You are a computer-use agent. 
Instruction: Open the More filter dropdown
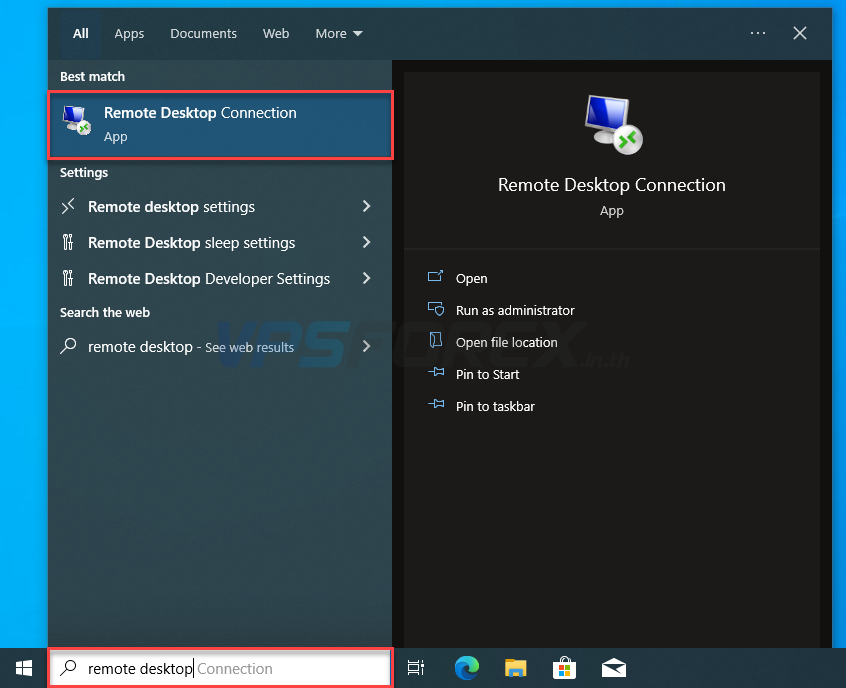tap(338, 33)
